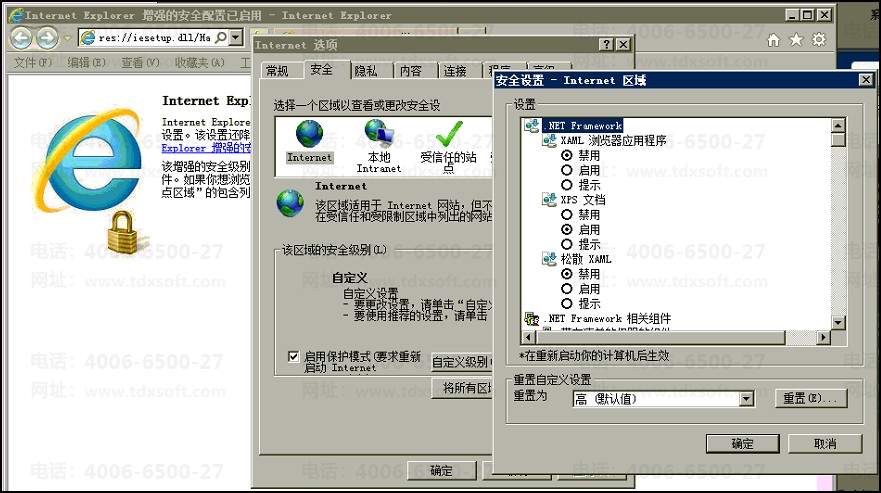Screen dimensions: 881x493
Task: Open the address bar dropdown arrow
Action: point(237,38)
